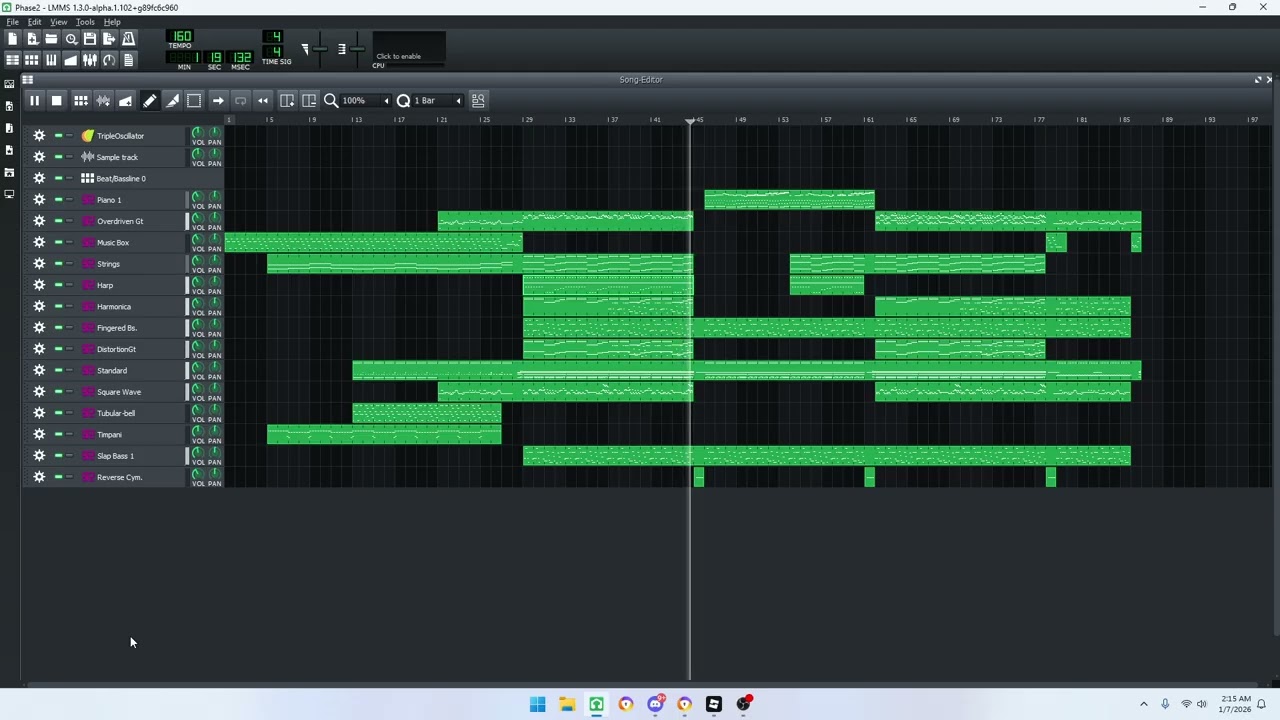Screen dimensions: 1280x720
Task: Click the return-to-start behavior button
Action: tap(262, 100)
